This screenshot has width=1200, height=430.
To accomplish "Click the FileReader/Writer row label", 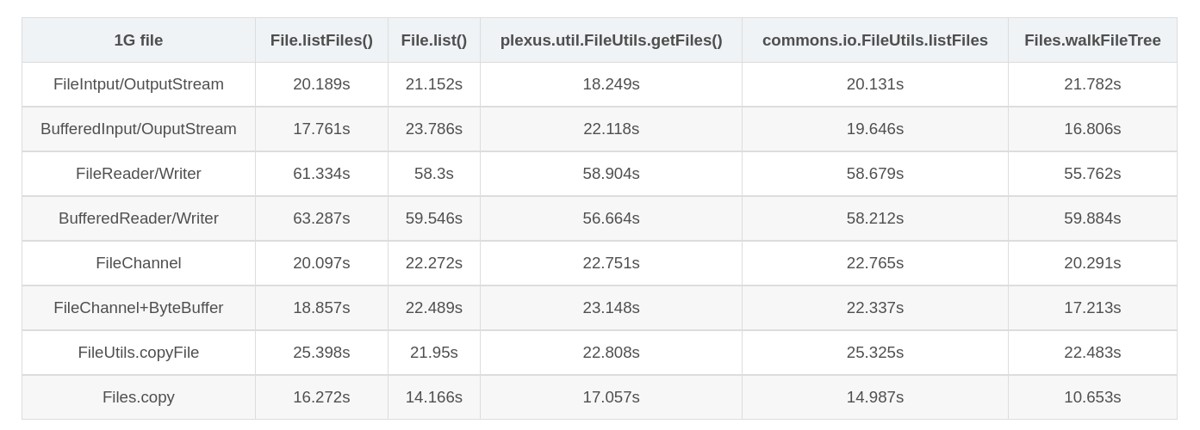I will 138,173.
